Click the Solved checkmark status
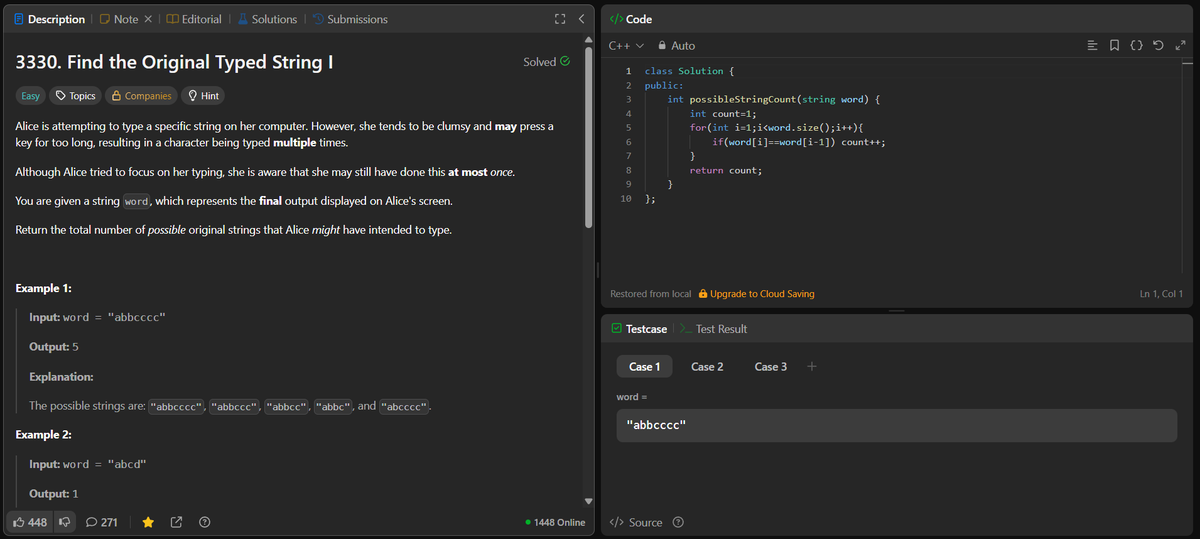The height and width of the screenshot is (539, 1200). pos(547,62)
